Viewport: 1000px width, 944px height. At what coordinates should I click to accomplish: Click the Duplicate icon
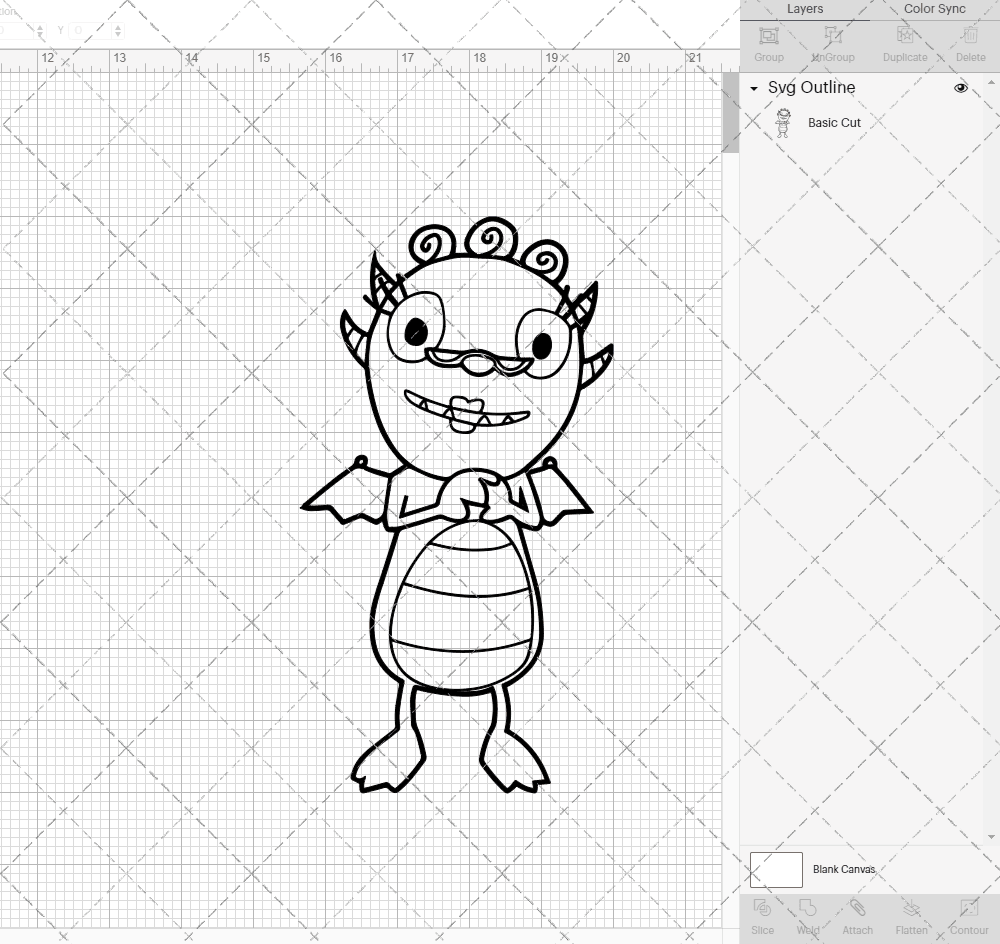(x=904, y=35)
